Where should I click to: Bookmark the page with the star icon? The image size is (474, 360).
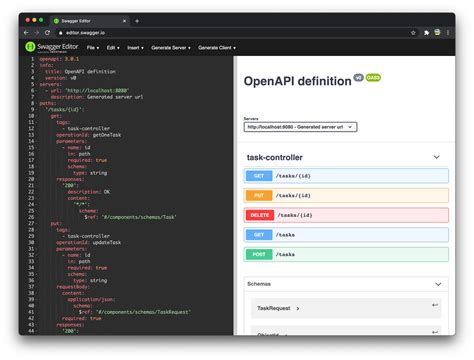pyautogui.click(x=413, y=33)
